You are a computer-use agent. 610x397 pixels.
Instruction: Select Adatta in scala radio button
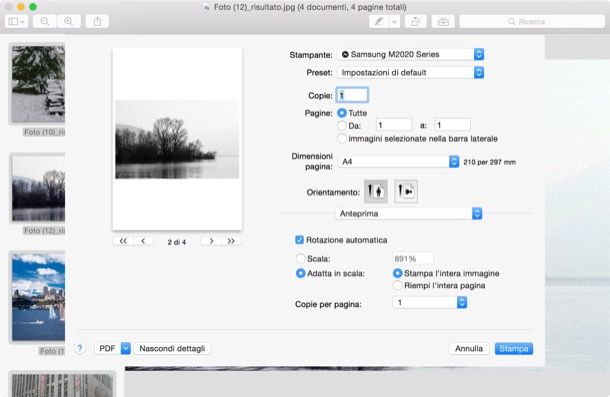pyautogui.click(x=300, y=273)
